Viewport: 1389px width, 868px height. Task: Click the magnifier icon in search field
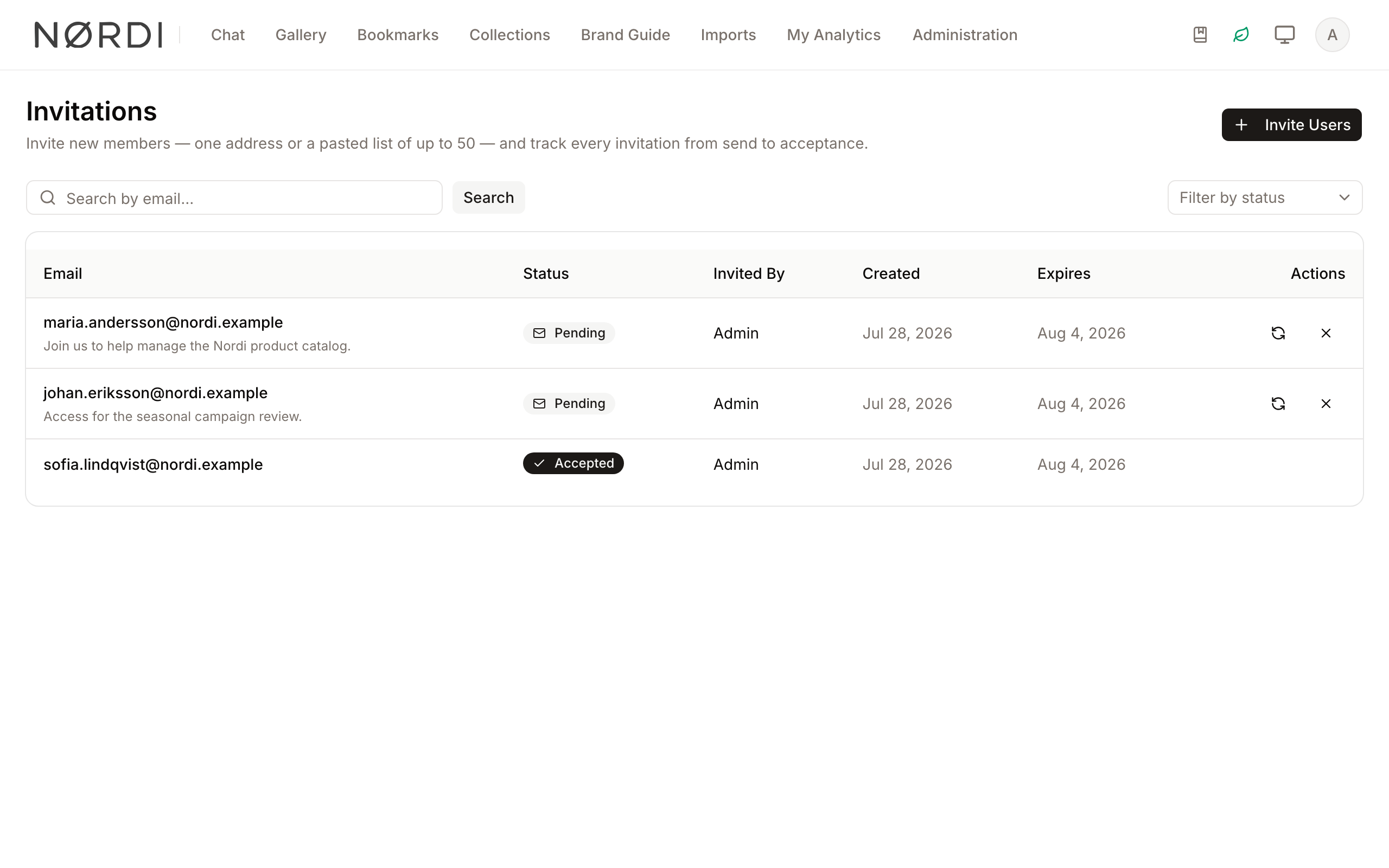(x=48, y=197)
